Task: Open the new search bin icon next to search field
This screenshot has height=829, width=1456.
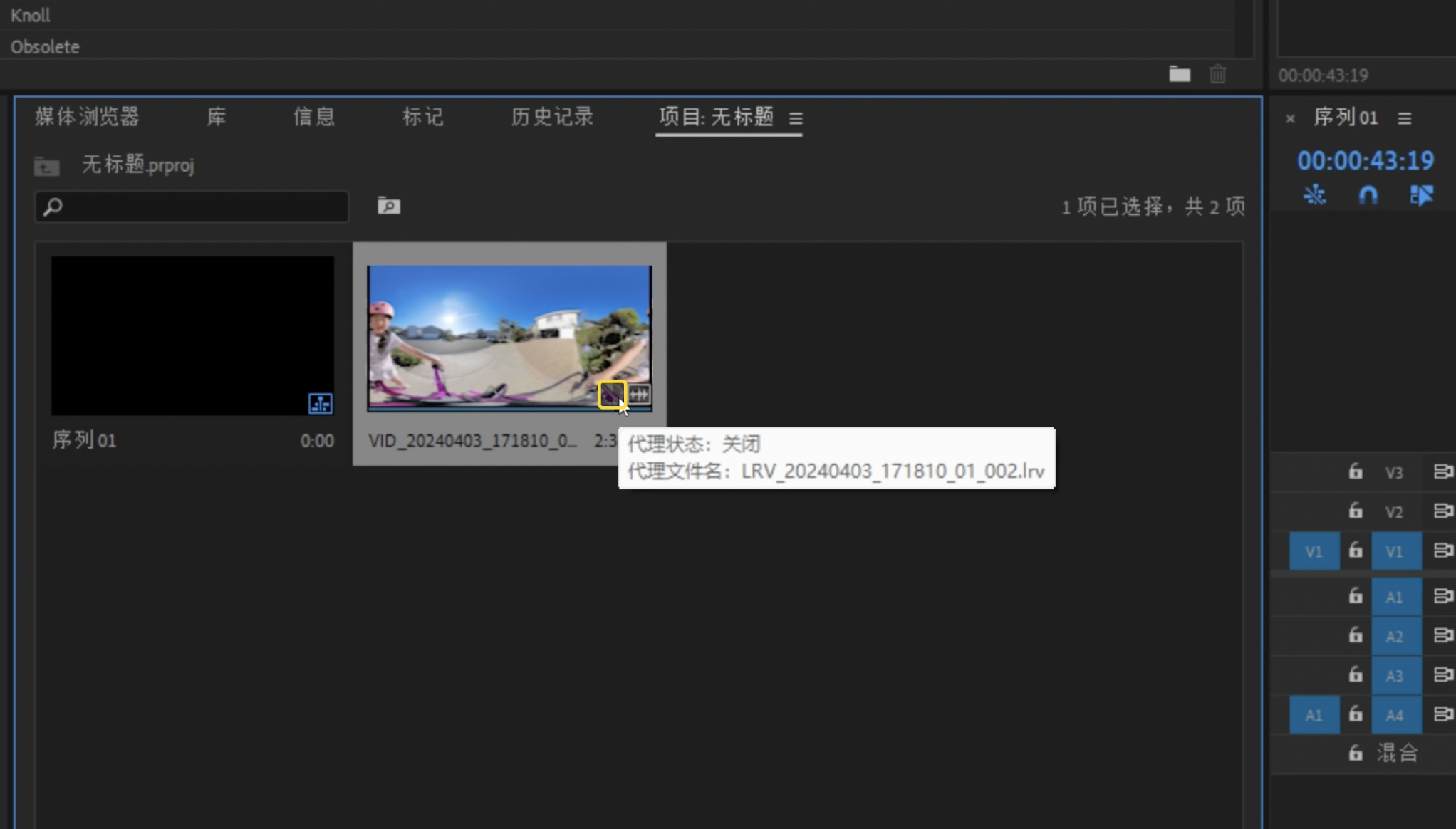Action: (388, 207)
